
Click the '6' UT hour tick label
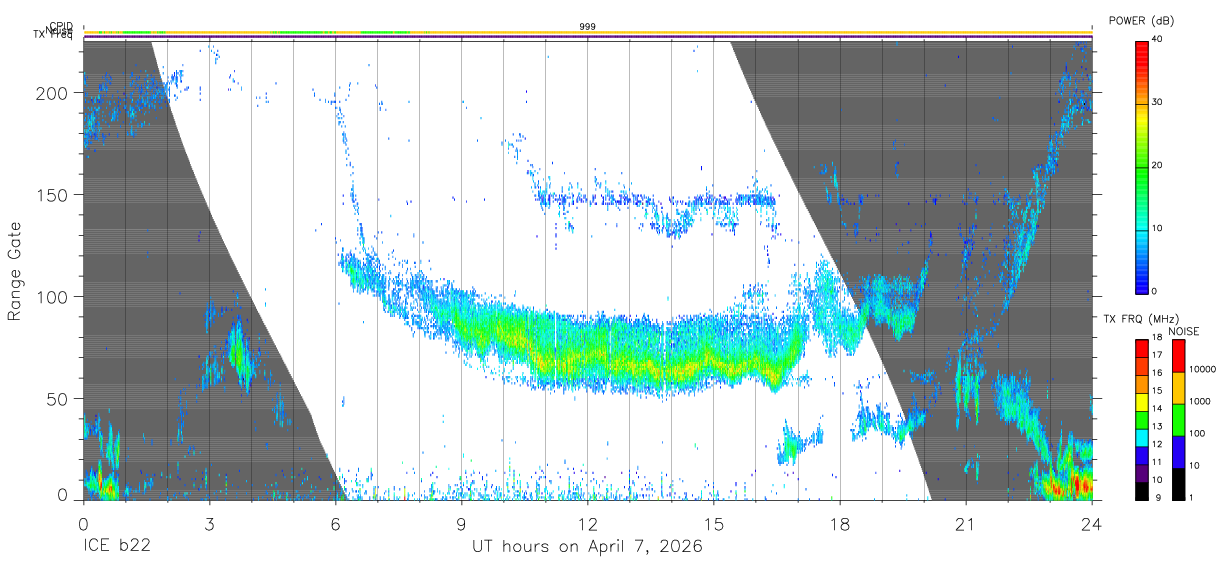pyautogui.click(x=335, y=523)
